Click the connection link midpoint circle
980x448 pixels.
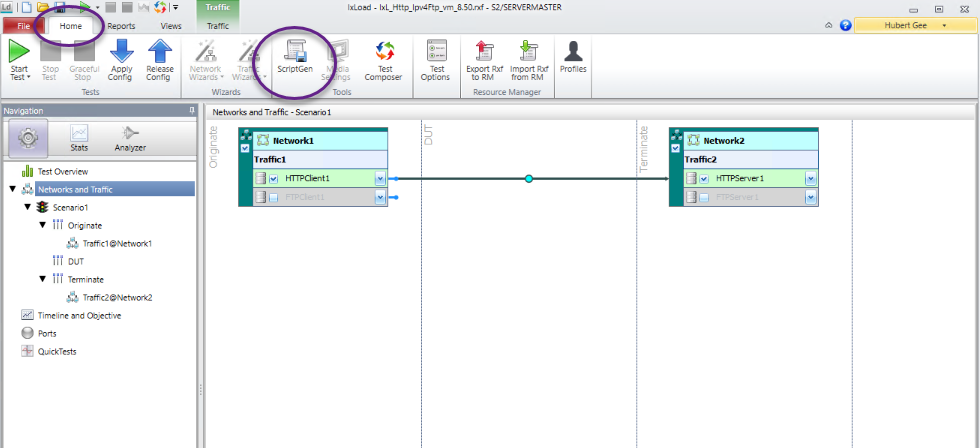[529, 179]
